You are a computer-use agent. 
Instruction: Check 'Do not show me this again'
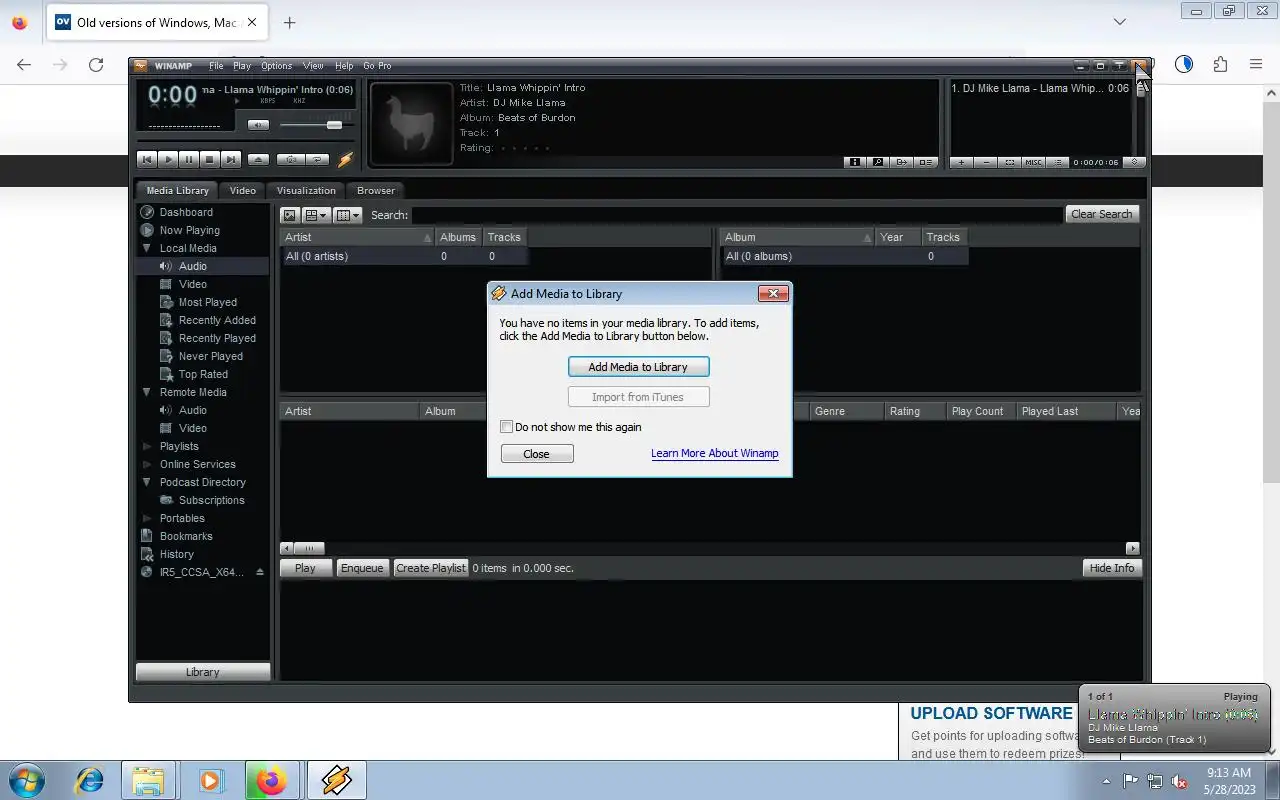click(507, 427)
